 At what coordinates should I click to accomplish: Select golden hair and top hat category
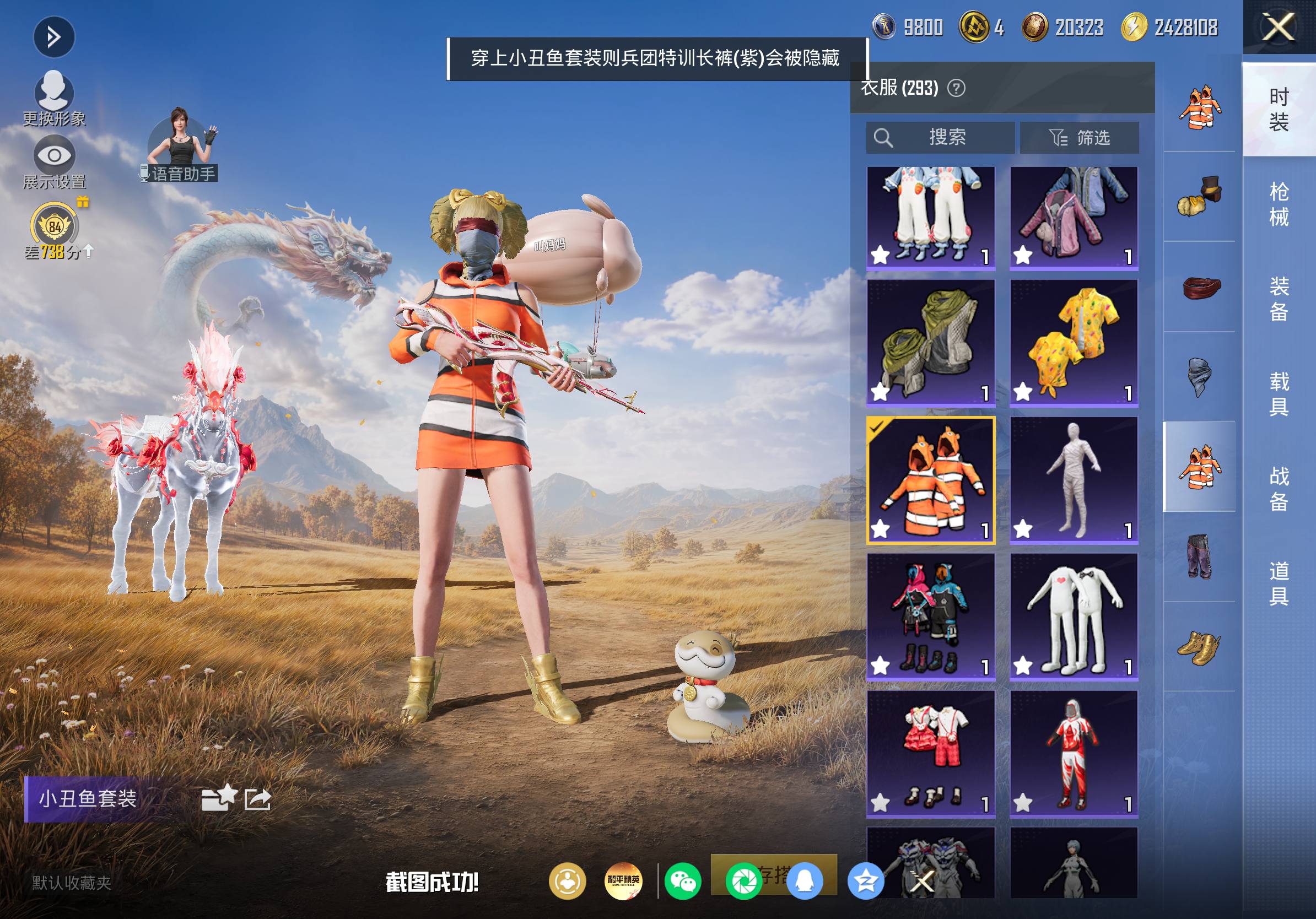click(1199, 197)
